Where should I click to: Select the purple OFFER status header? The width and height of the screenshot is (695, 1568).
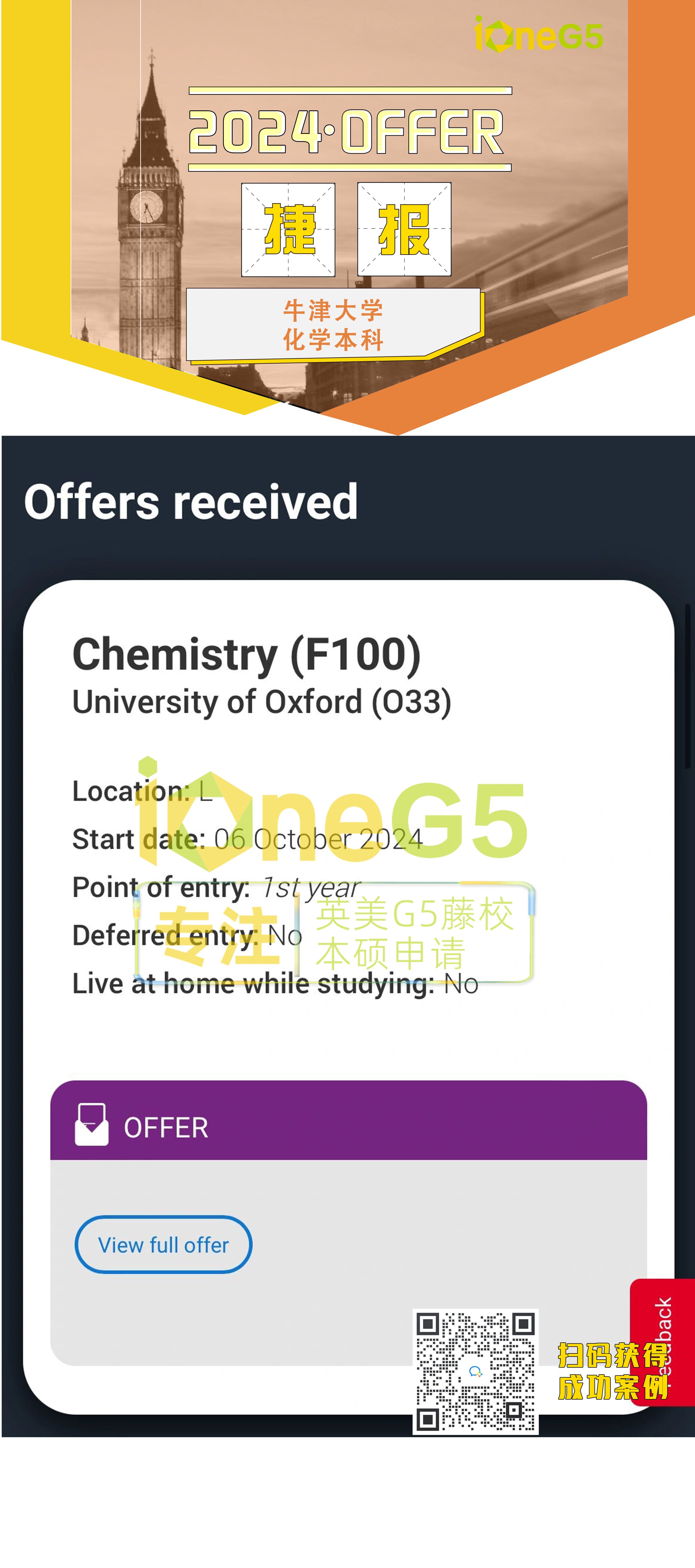pos(348,1120)
